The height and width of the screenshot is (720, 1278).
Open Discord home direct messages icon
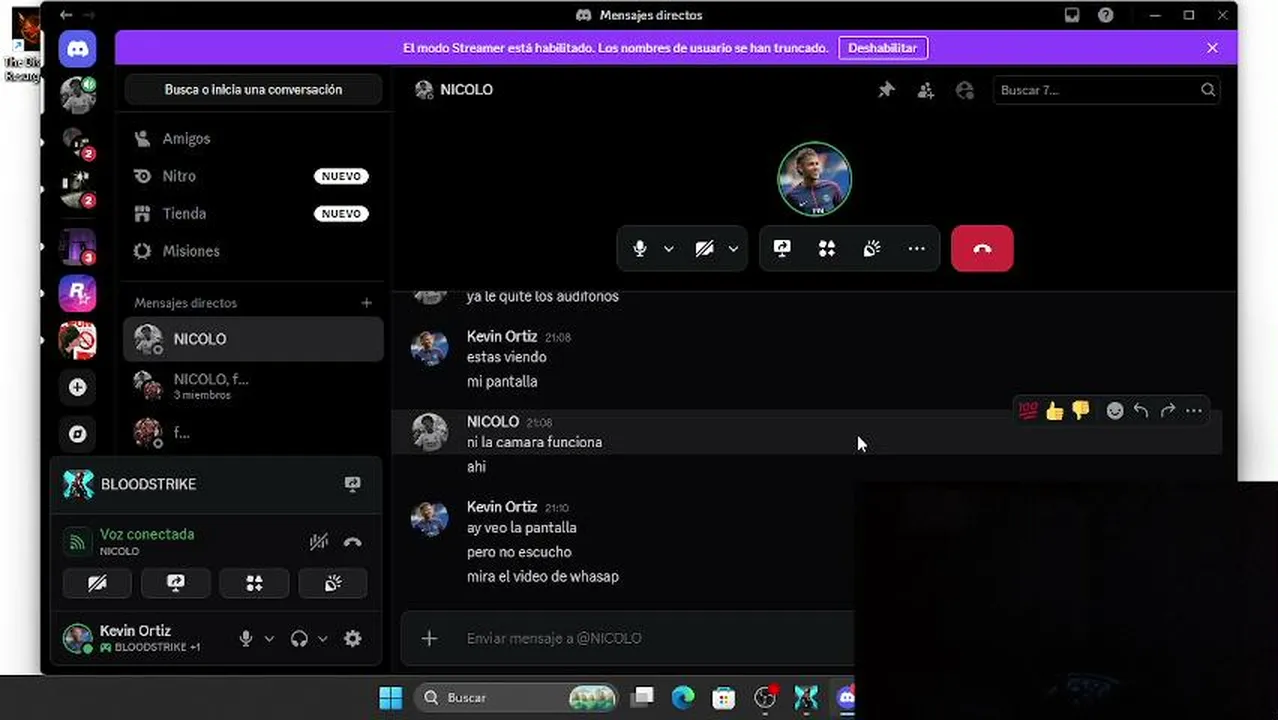point(77,48)
